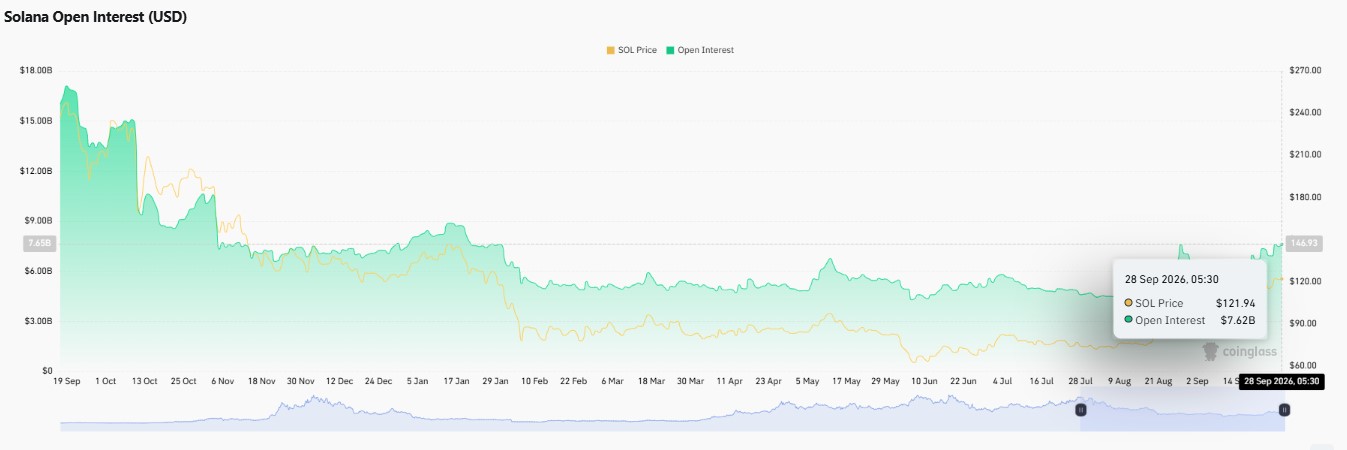Click the 6 Mar date label
This screenshot has height=450, width=1347.
612,381
